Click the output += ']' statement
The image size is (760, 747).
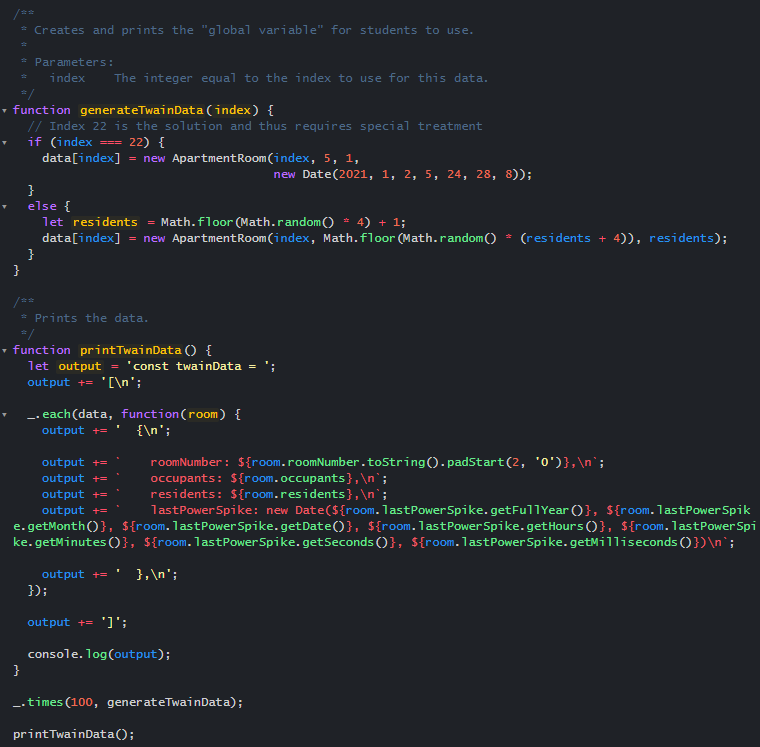tap(77, 622)
